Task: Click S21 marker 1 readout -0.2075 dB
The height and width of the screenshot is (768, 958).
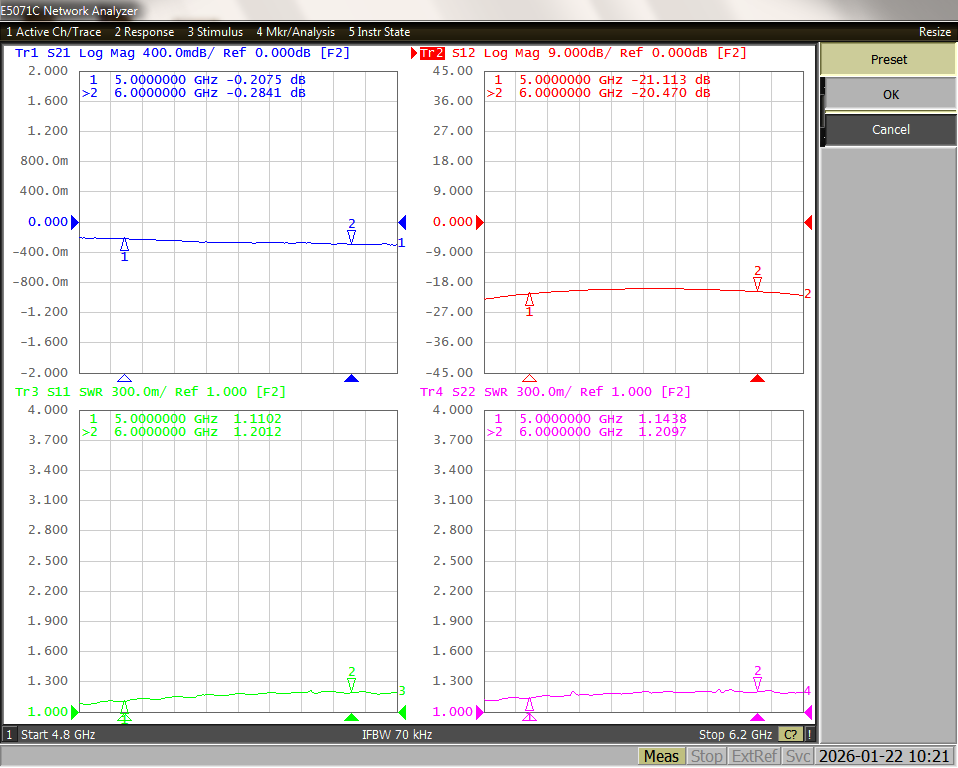Action: pyautogui.click(x=266, y=80)
